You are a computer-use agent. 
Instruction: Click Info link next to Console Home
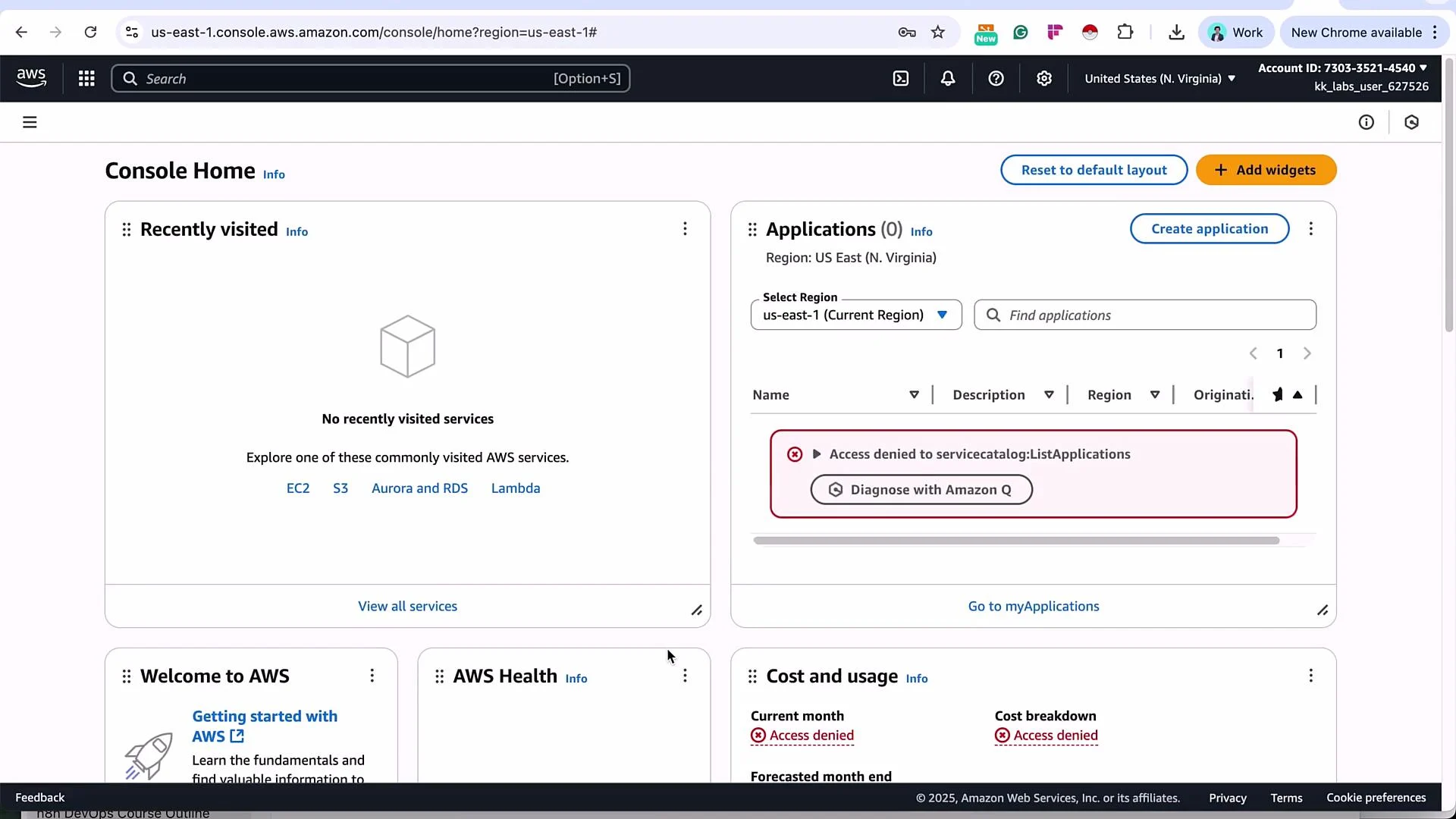tap(274, 174)
